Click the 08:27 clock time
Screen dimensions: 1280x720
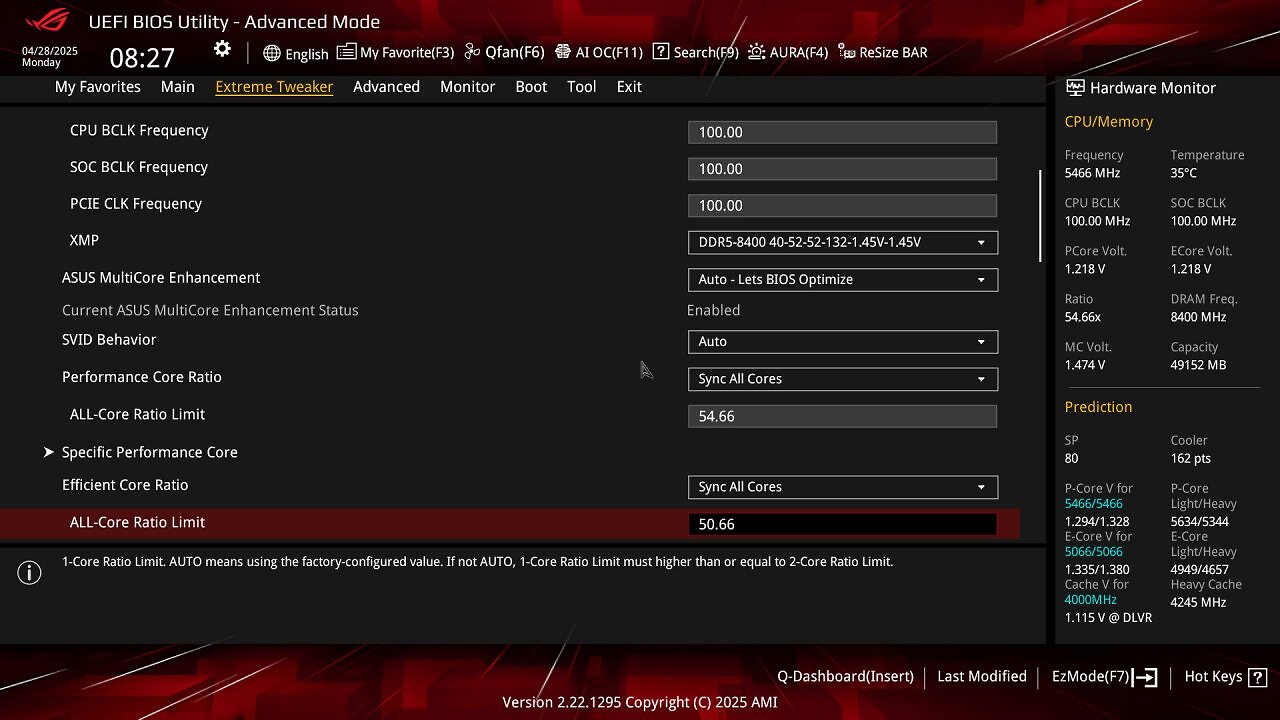142,58
